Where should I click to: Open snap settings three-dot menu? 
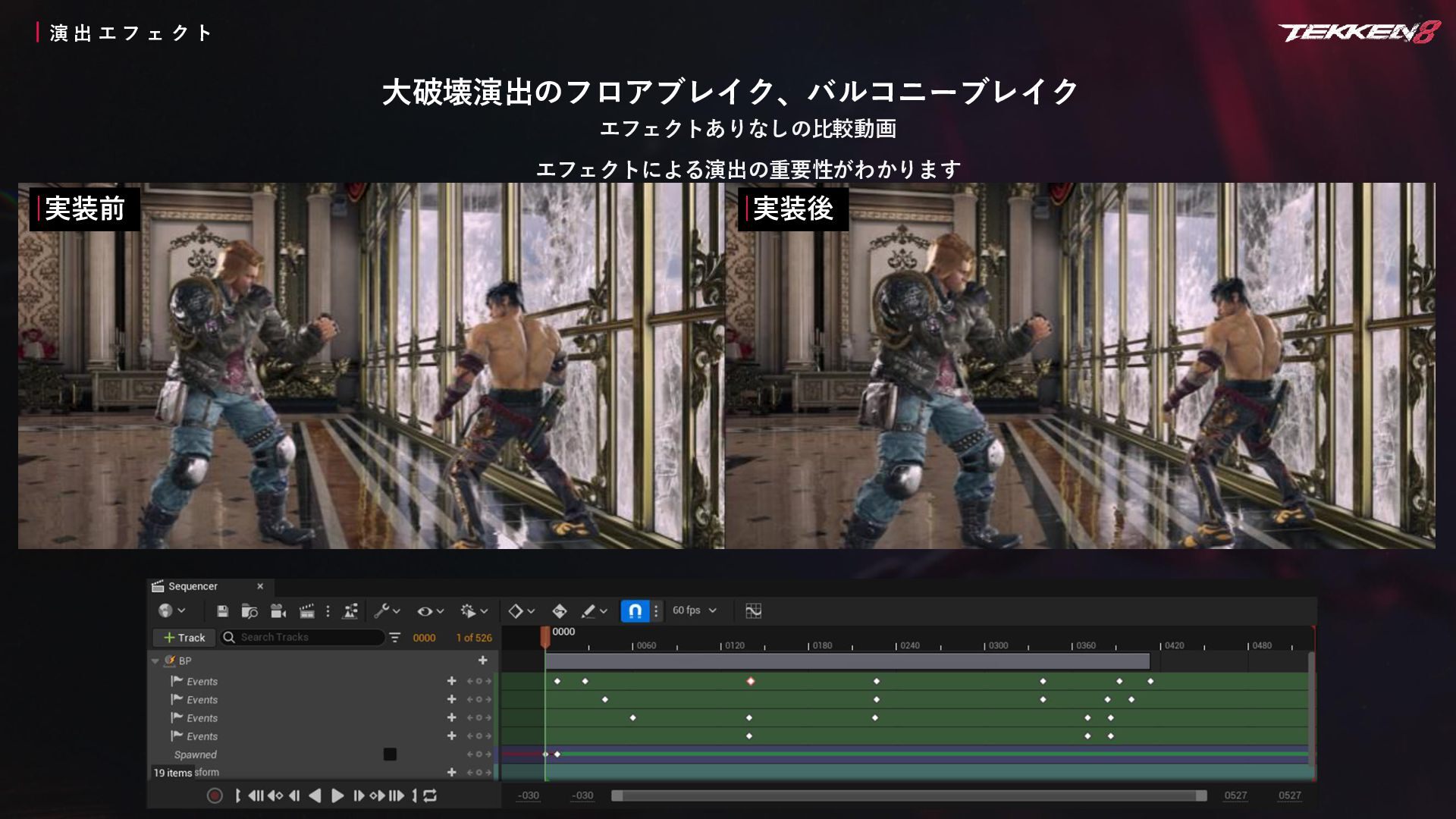click(x=656, y=611)
